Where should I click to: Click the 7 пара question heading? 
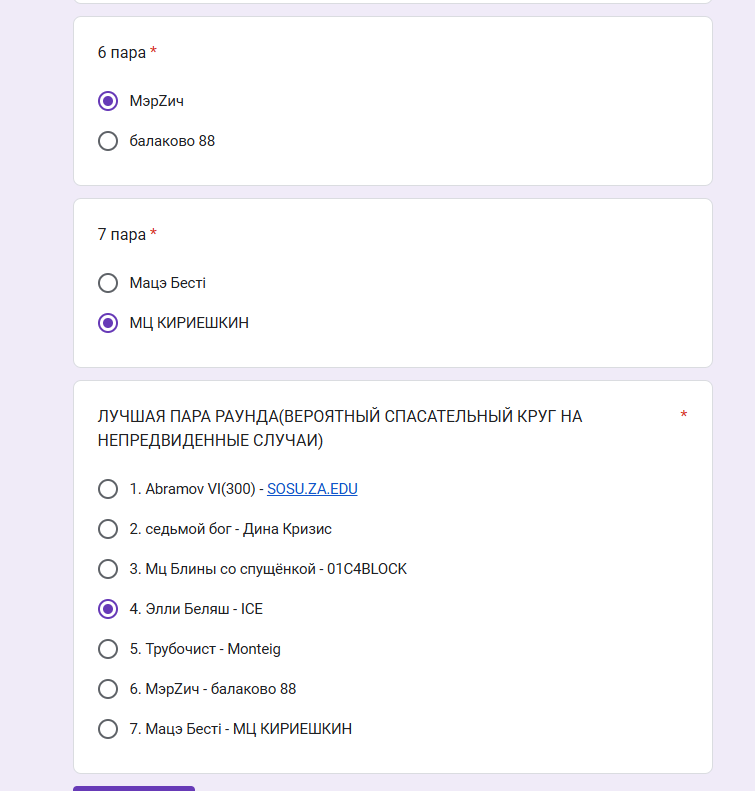coord(121,234)
